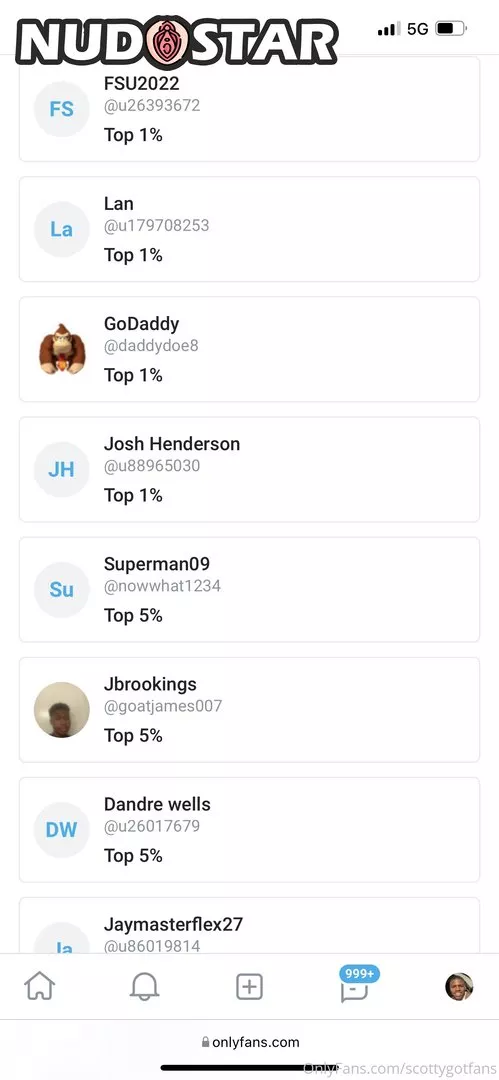Click the La initials avatar
Viewport: 499px width, 1080px height.
(x=61, y=229)
